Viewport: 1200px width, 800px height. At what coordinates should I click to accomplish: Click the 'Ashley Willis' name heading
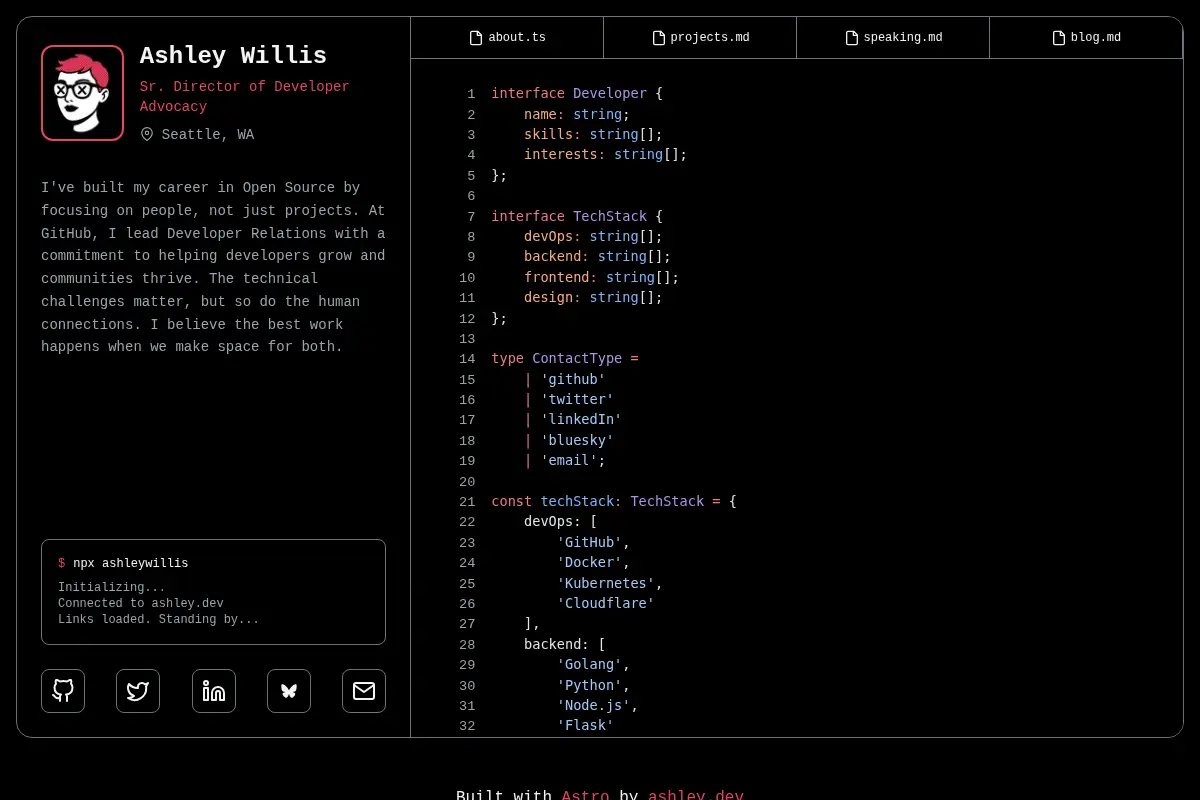coord(233,56)
